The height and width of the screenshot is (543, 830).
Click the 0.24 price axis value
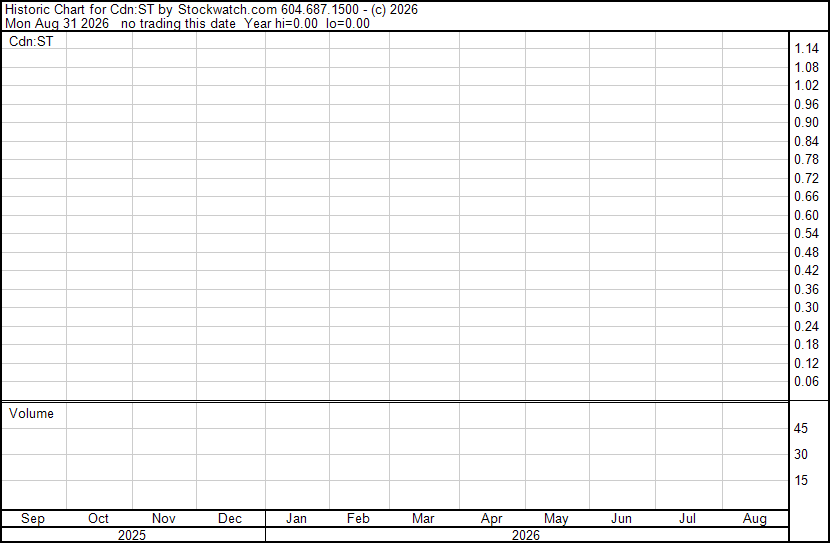(x=807, y=327)
